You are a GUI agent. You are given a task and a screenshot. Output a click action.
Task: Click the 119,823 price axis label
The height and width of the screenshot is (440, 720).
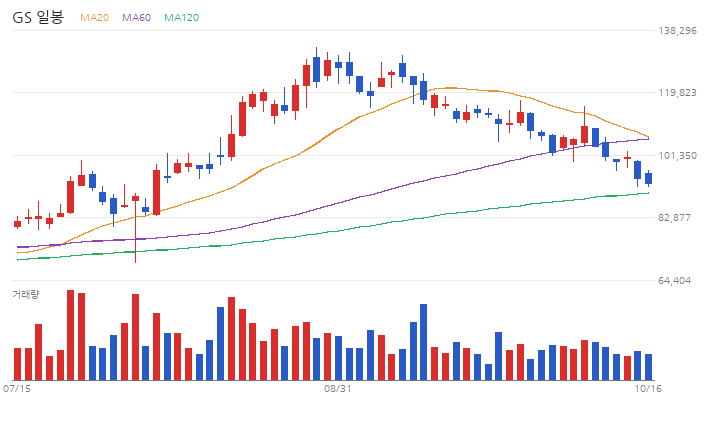tap(677, 93)
